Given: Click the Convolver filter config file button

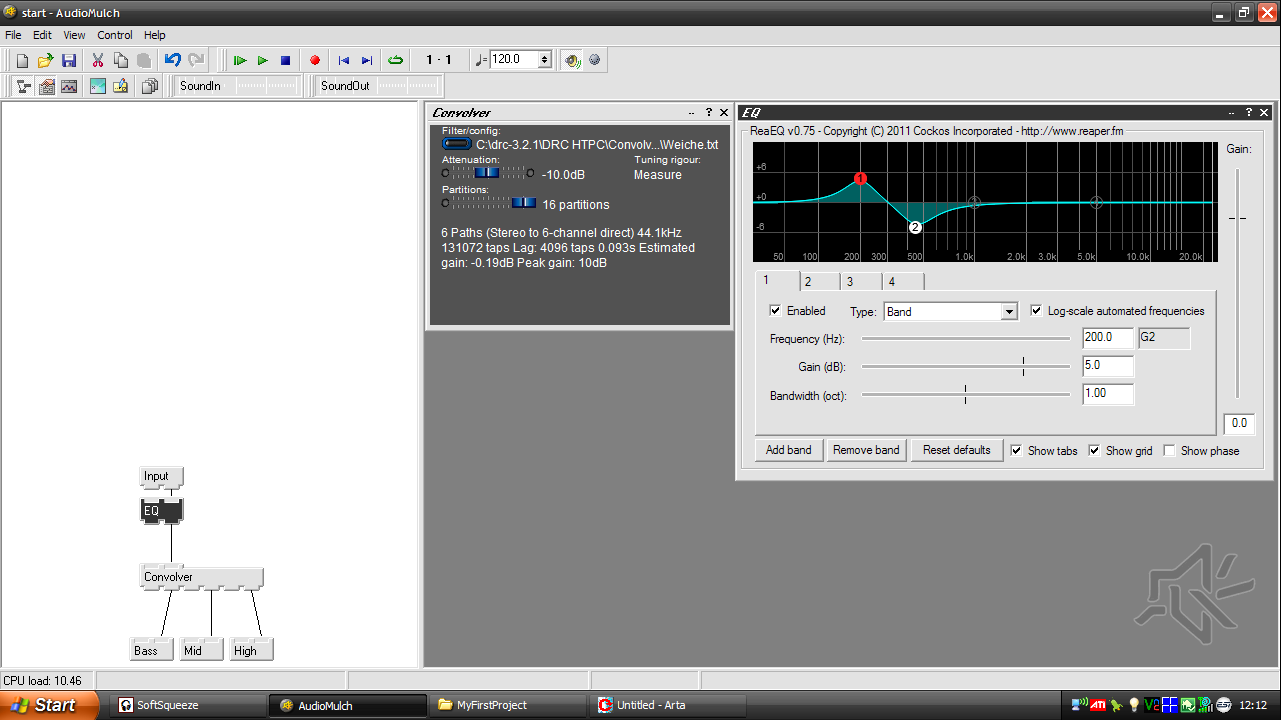Looking at the screenshot, I should pyautogui.click(x=457, y=144).
